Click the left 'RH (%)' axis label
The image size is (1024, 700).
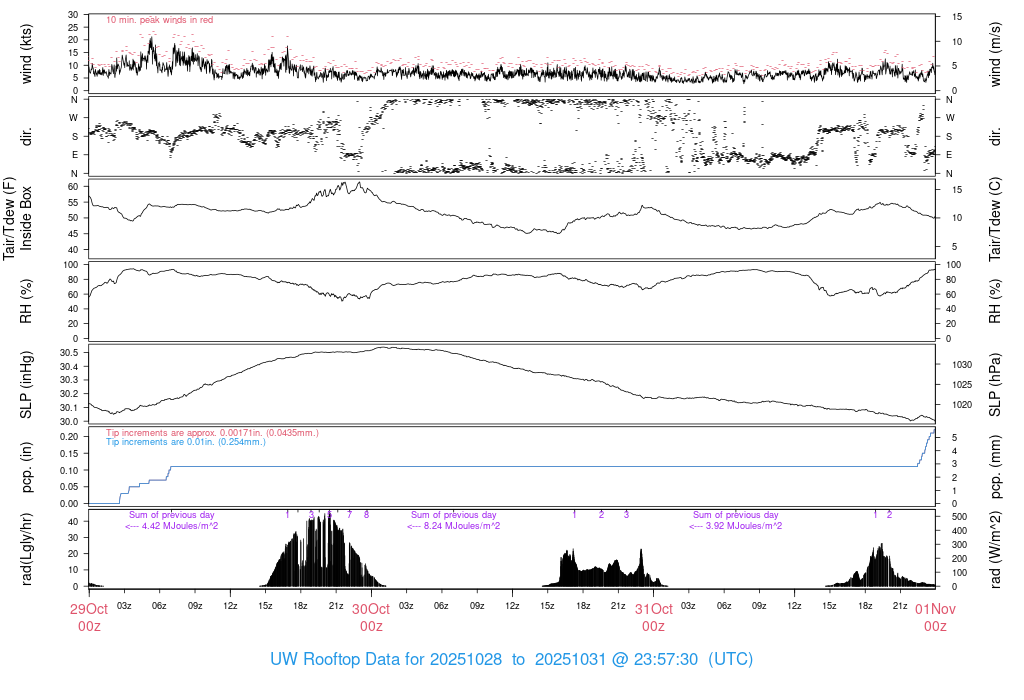26,302
